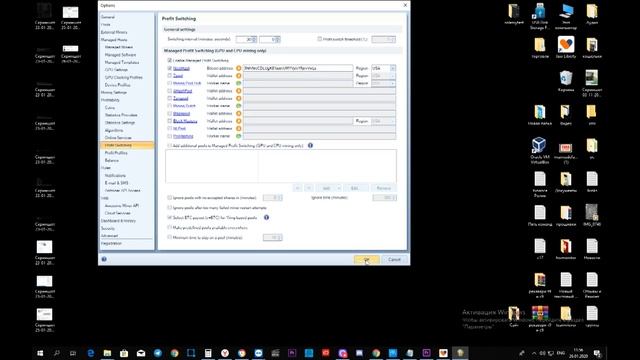
Task: Open This PC desktop icon
Action: click(566, 16)
